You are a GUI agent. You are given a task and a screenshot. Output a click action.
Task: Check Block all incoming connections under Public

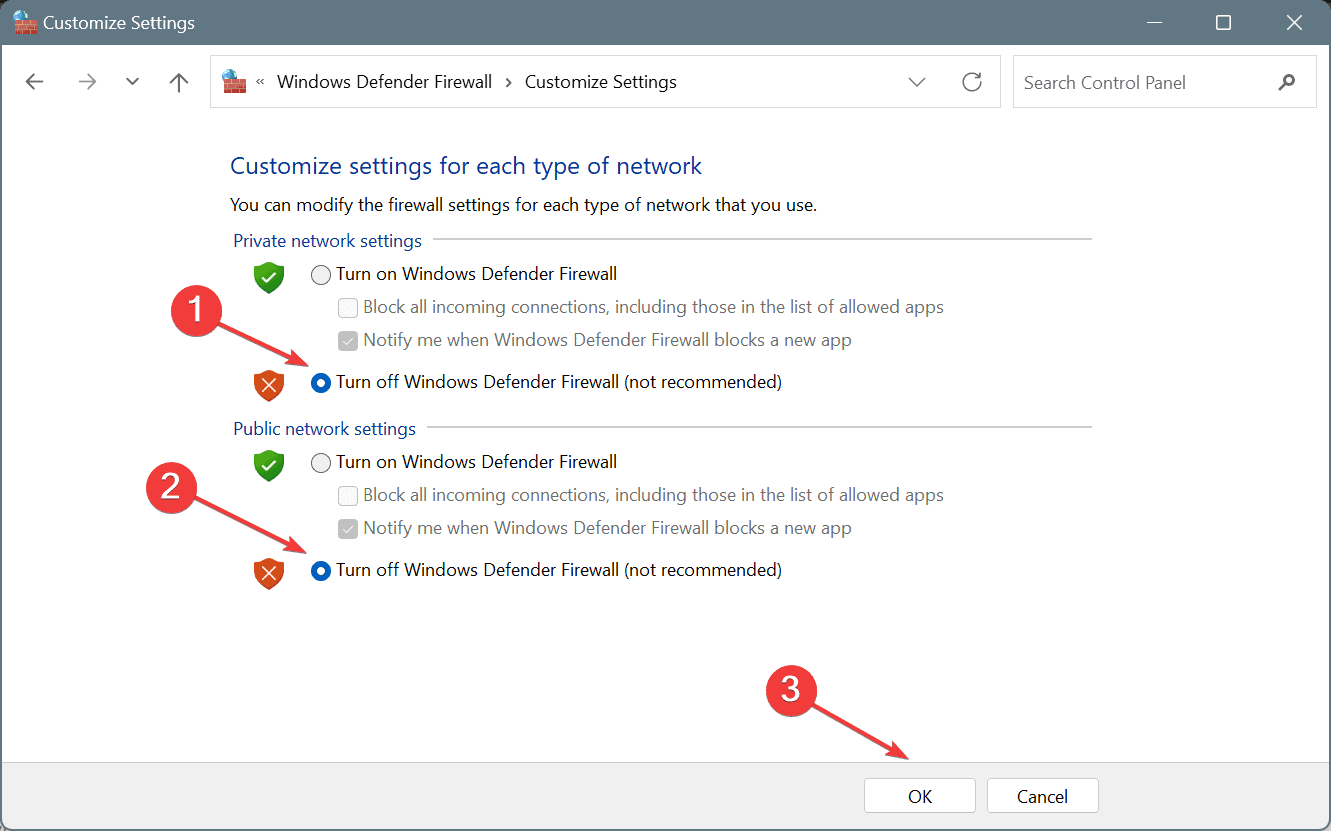point(348,495)
